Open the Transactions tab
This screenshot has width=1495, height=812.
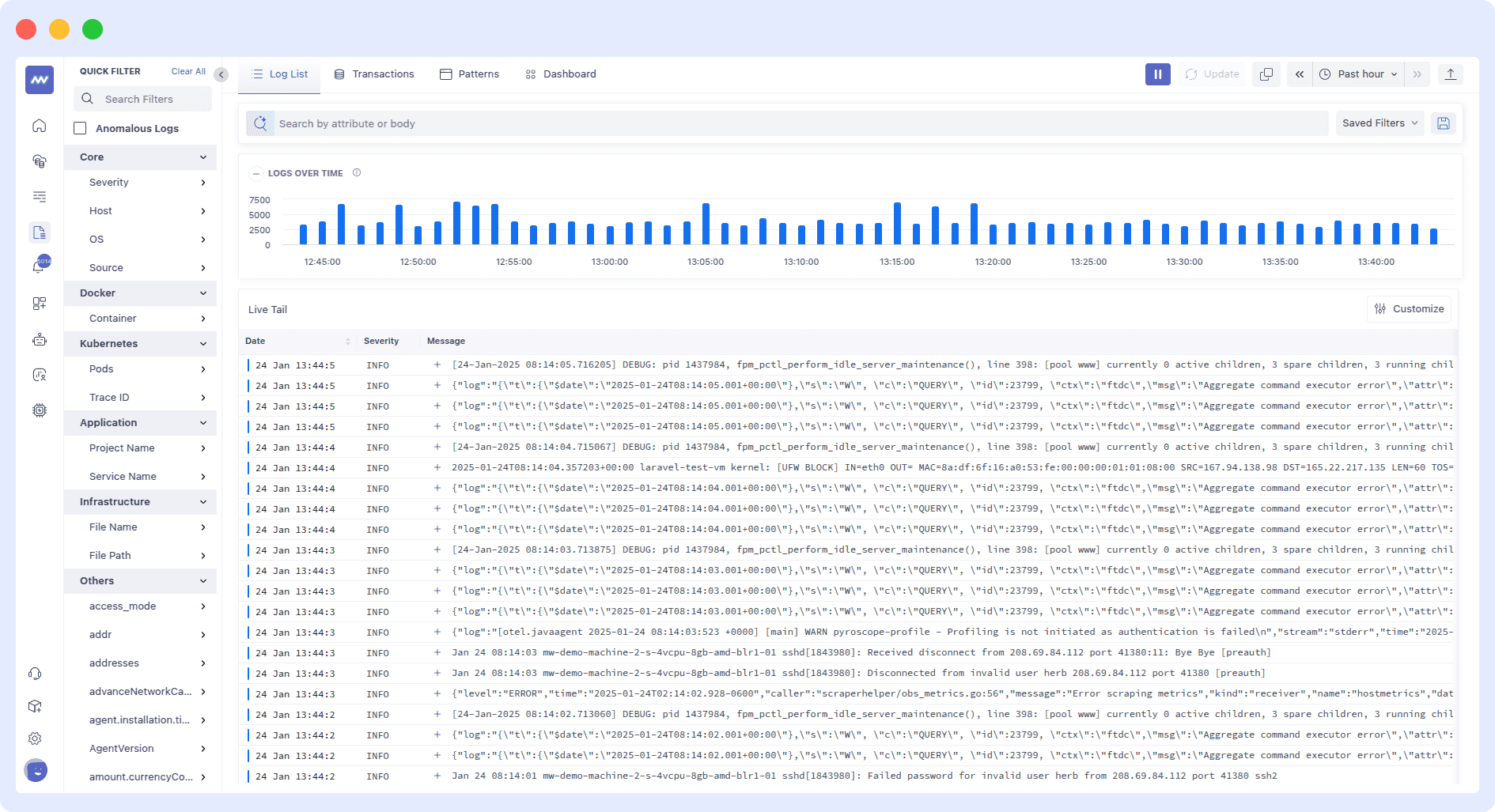click(x=374, y=74)
